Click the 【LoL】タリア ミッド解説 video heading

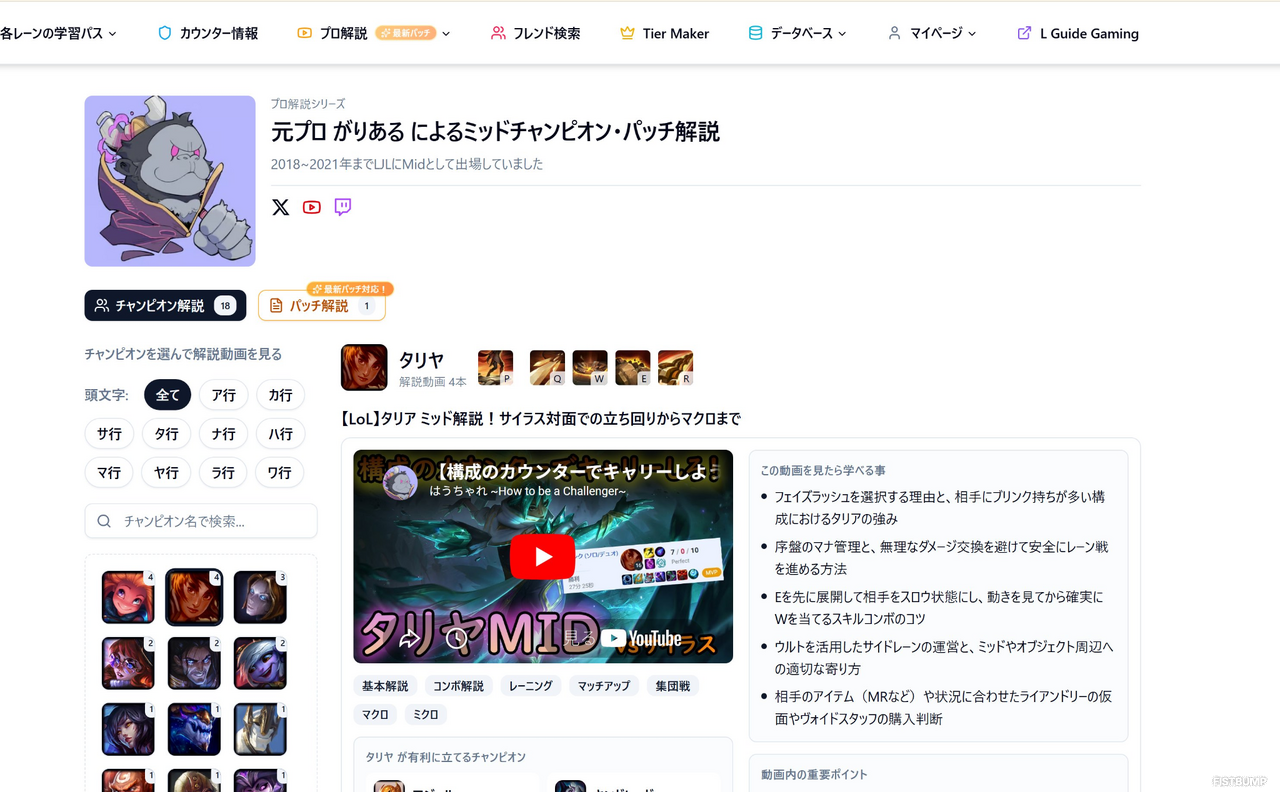541,418
